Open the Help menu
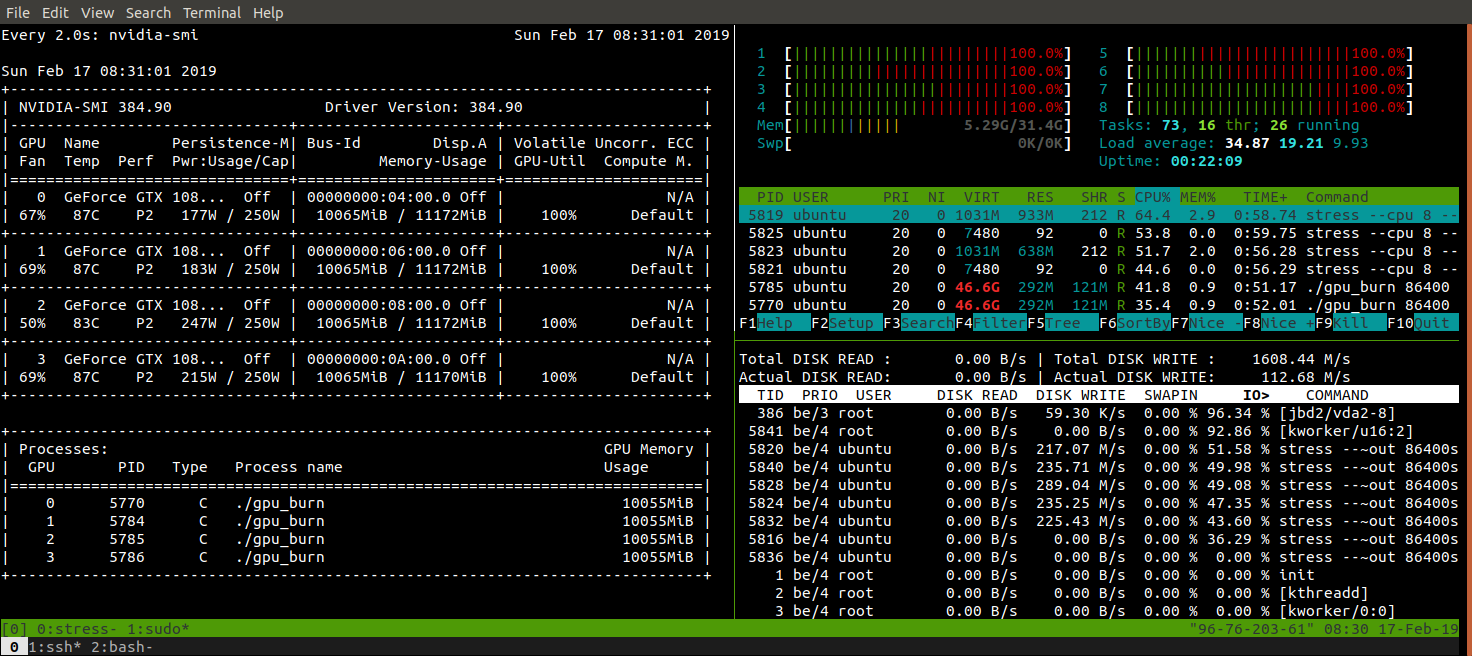1472x656 pixels. point(267,12)
